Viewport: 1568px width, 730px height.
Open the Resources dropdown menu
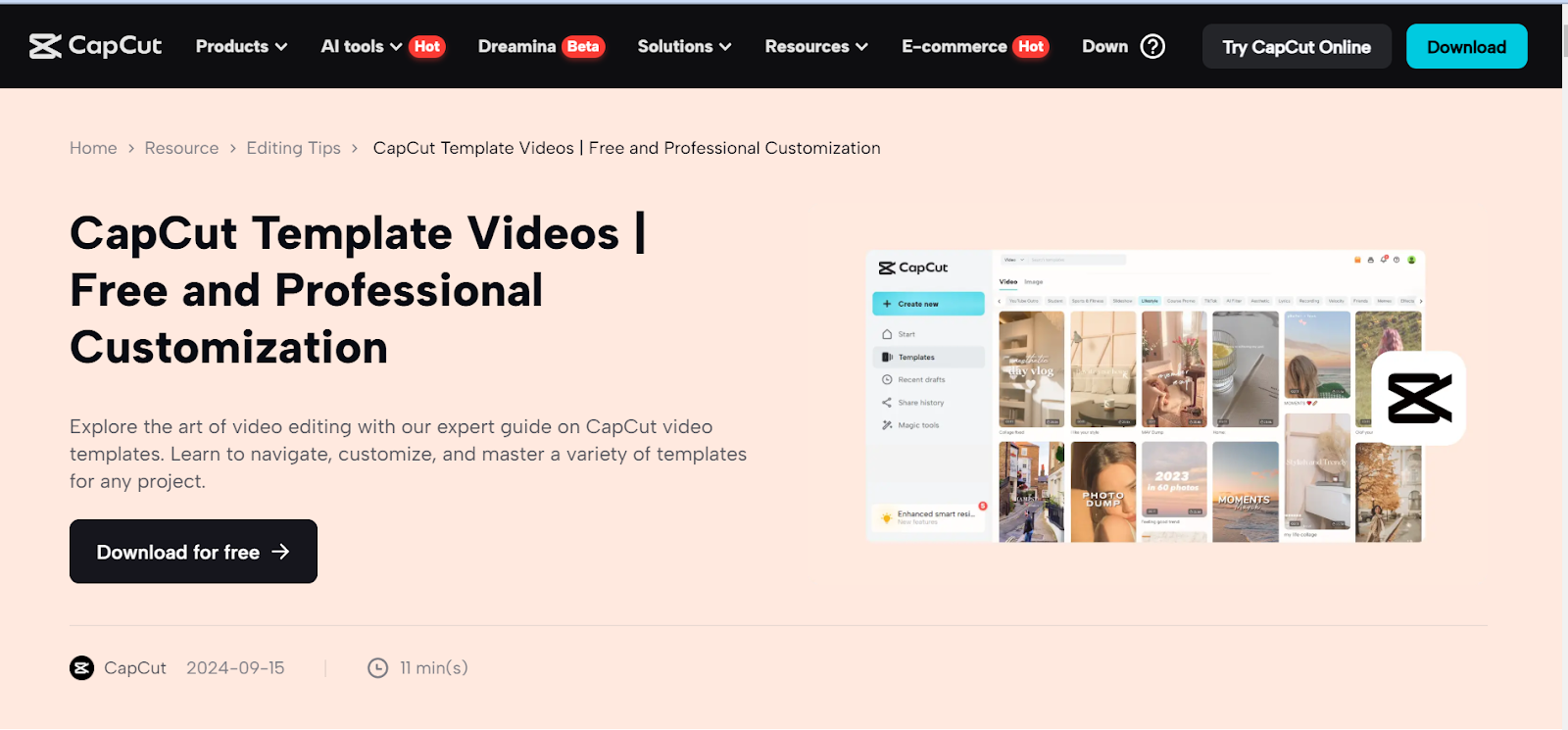816,46
